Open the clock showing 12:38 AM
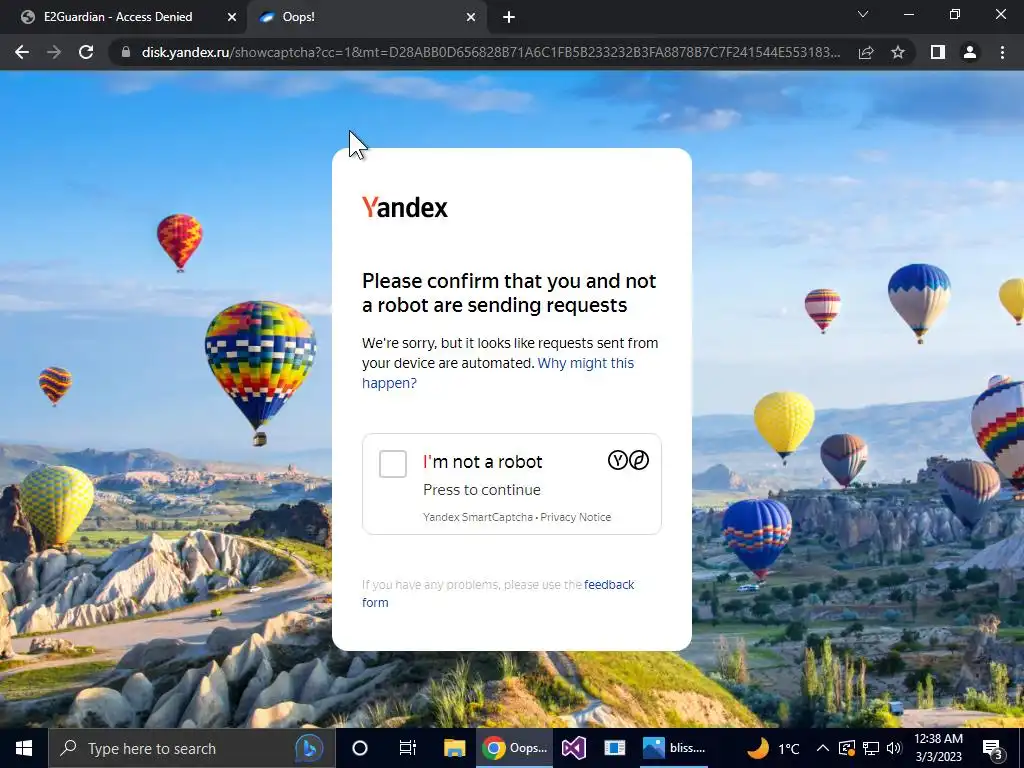The height and width of the screenshot is (768, 1024). pos(938,748)
